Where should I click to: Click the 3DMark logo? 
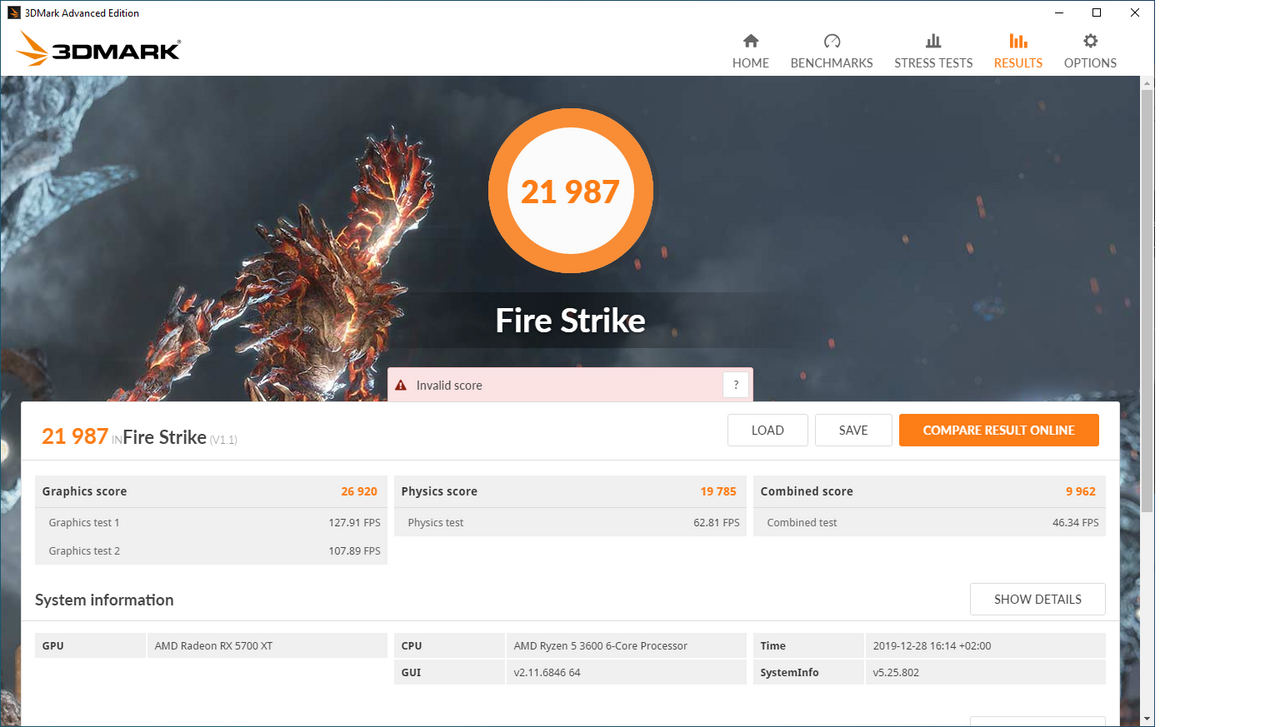98,48
